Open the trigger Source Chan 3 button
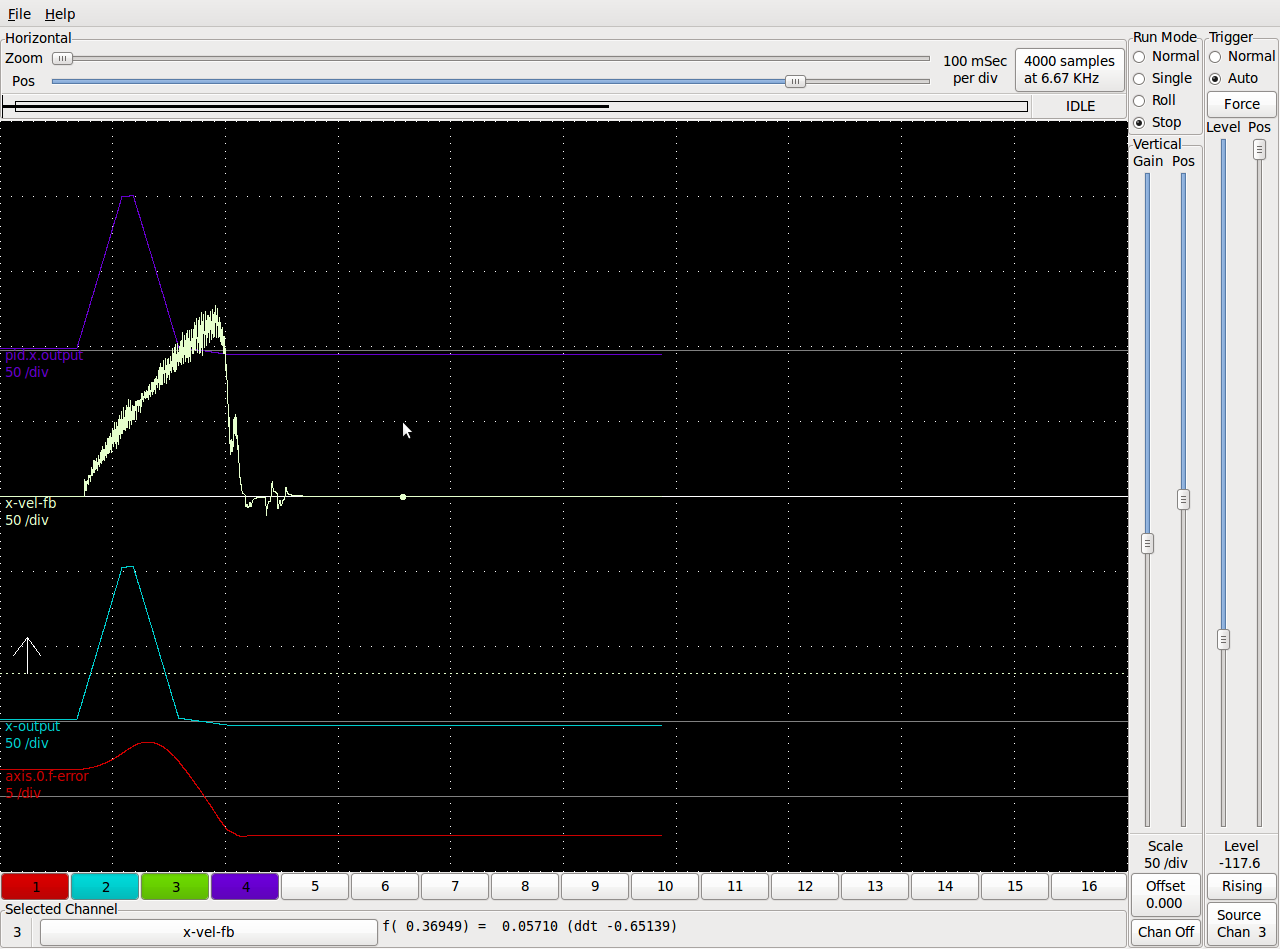This screenshot has height=949, width=1280. [x=1242, y=924]
